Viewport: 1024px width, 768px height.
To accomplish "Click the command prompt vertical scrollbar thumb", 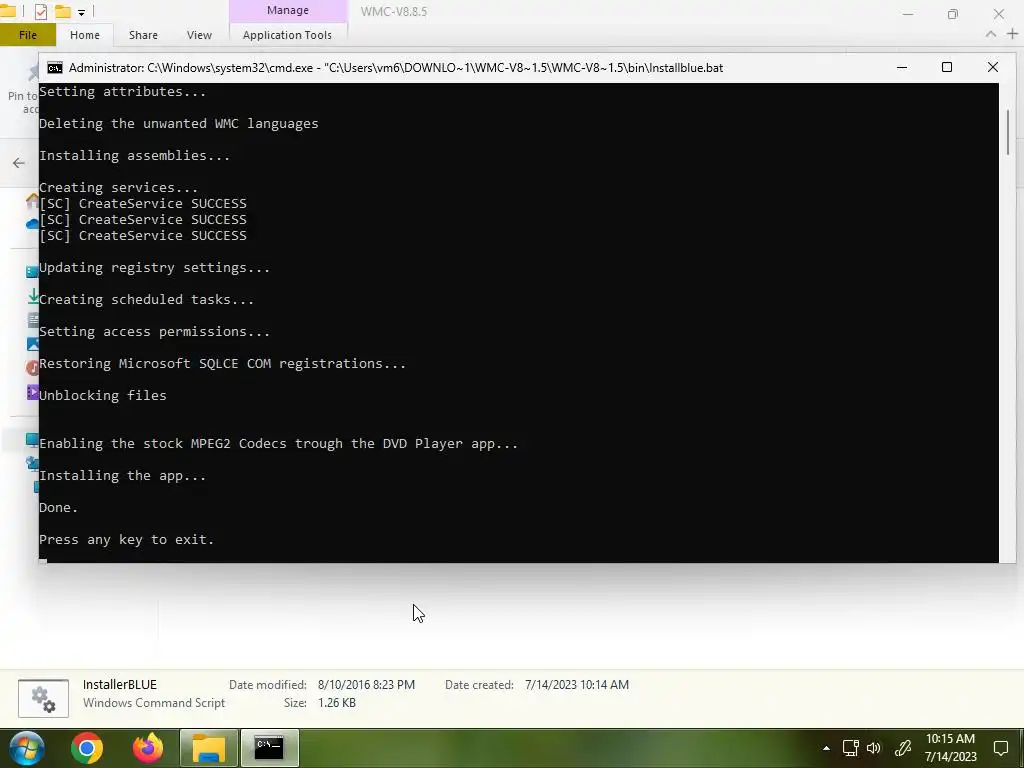I will 1008,132.
